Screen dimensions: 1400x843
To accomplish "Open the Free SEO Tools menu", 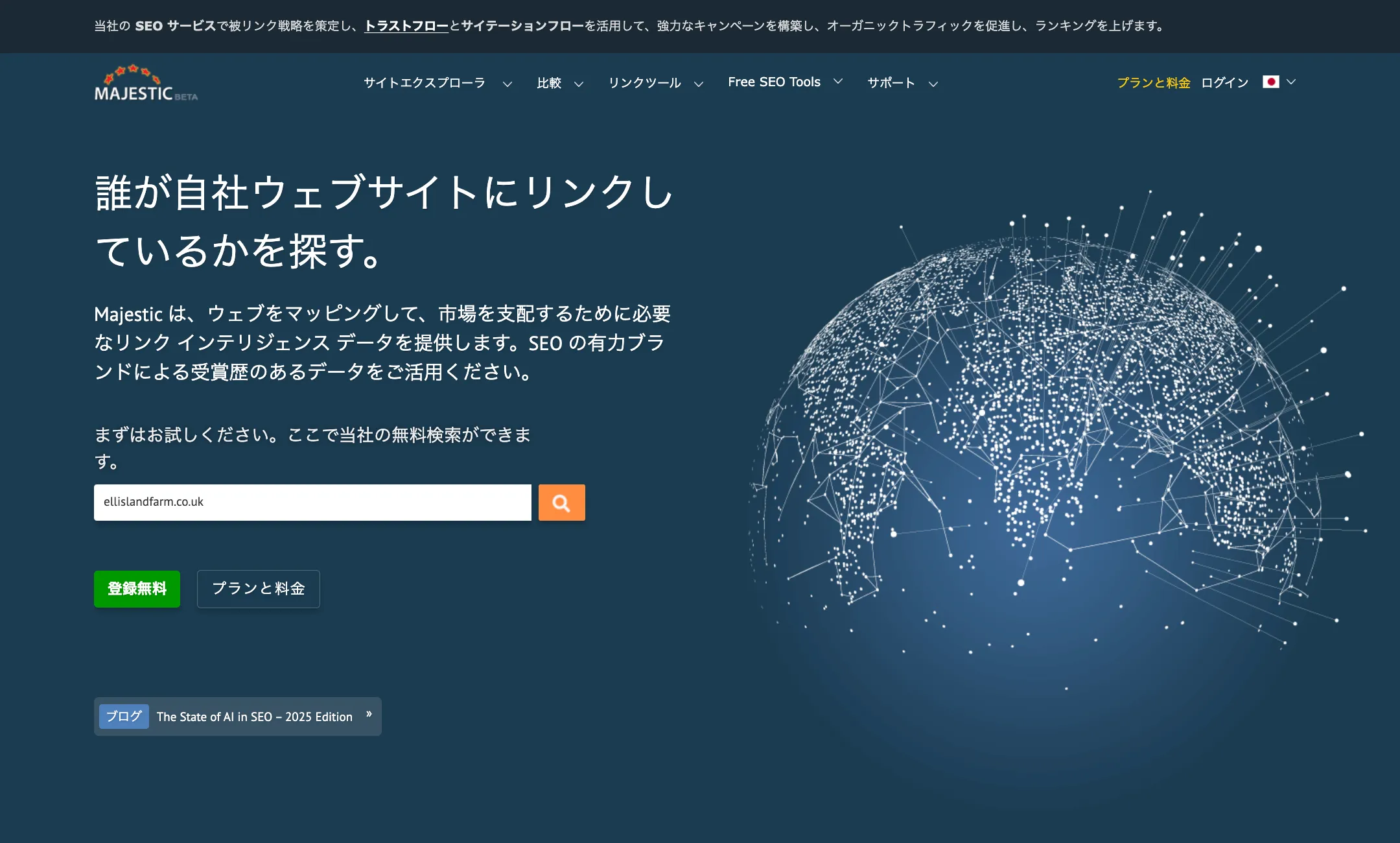I will 774,82.
